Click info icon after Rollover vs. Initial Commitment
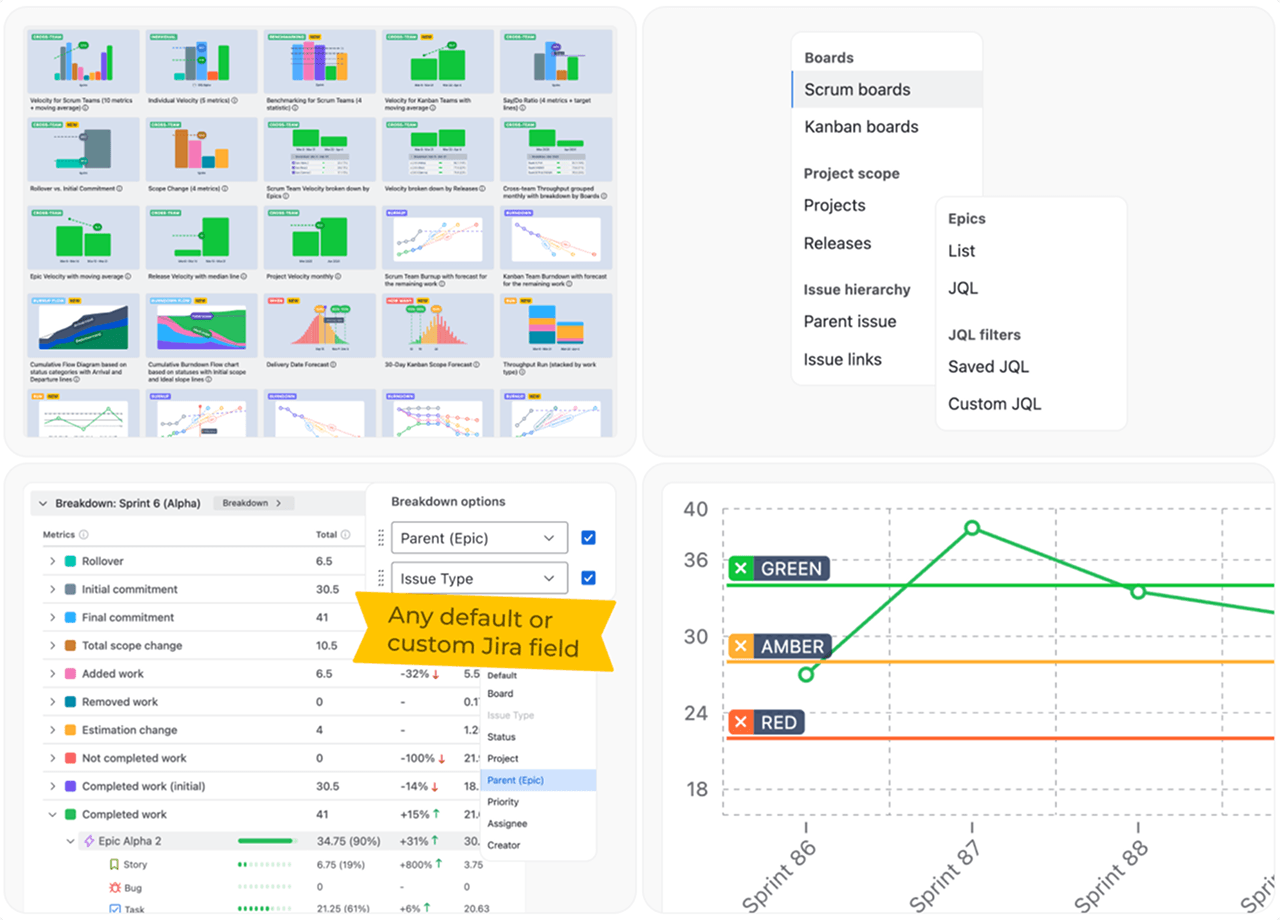 [118, 189]
